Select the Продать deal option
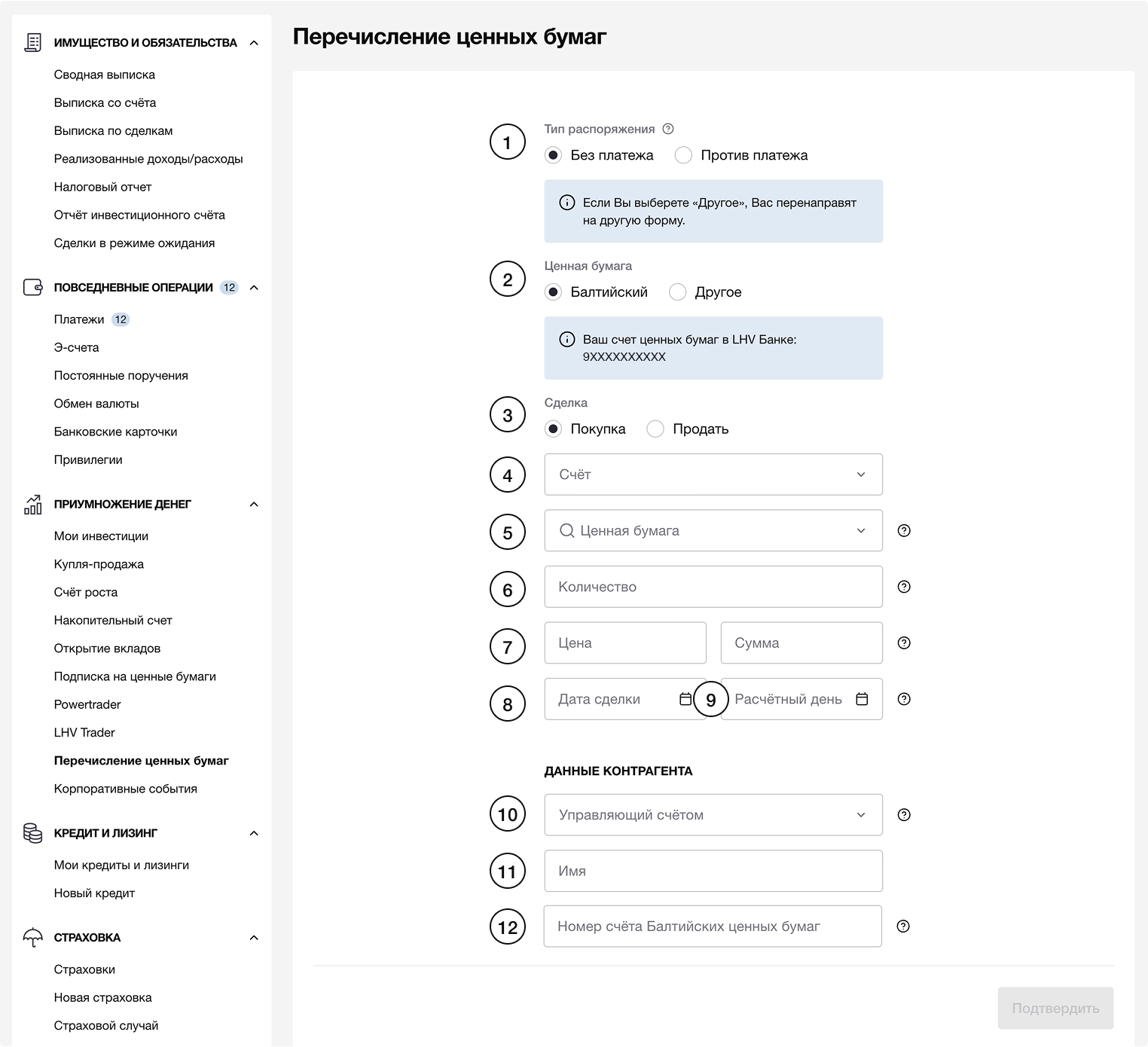Viewport: 1148px width, 1047px height. 655,429
